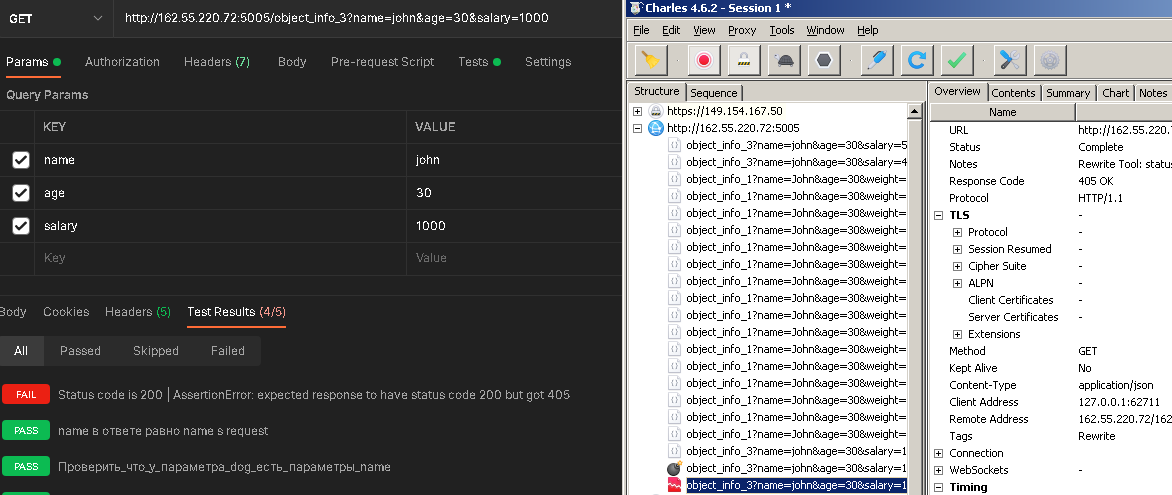Show All test results filter
Image resolution: width=1172 pixels, height=495 pixels.
[21, 351]
